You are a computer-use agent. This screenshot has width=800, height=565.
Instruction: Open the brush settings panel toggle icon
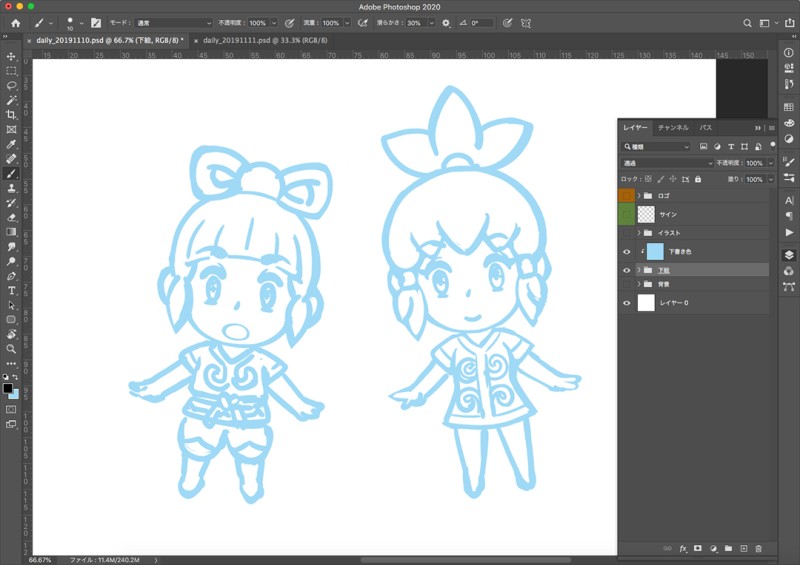[95, 23]
